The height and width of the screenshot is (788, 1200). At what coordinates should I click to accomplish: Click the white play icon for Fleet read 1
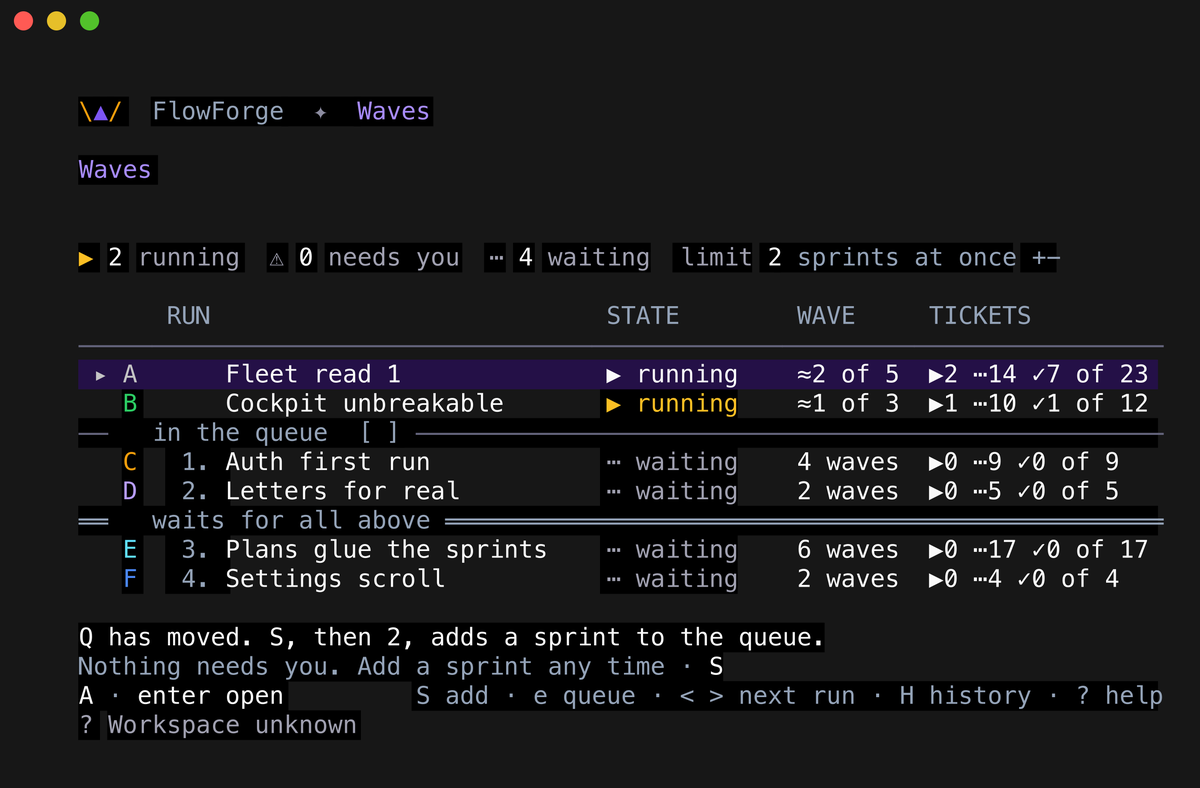pyautogui.click(x=614, y=375)
